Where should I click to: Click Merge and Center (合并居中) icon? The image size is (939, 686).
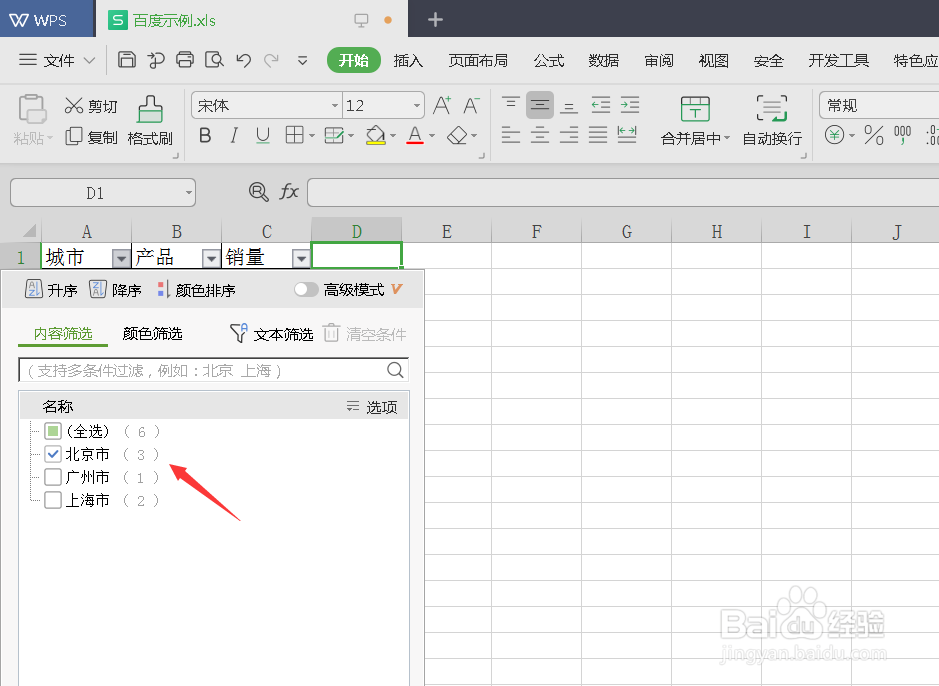coord(695,110)
